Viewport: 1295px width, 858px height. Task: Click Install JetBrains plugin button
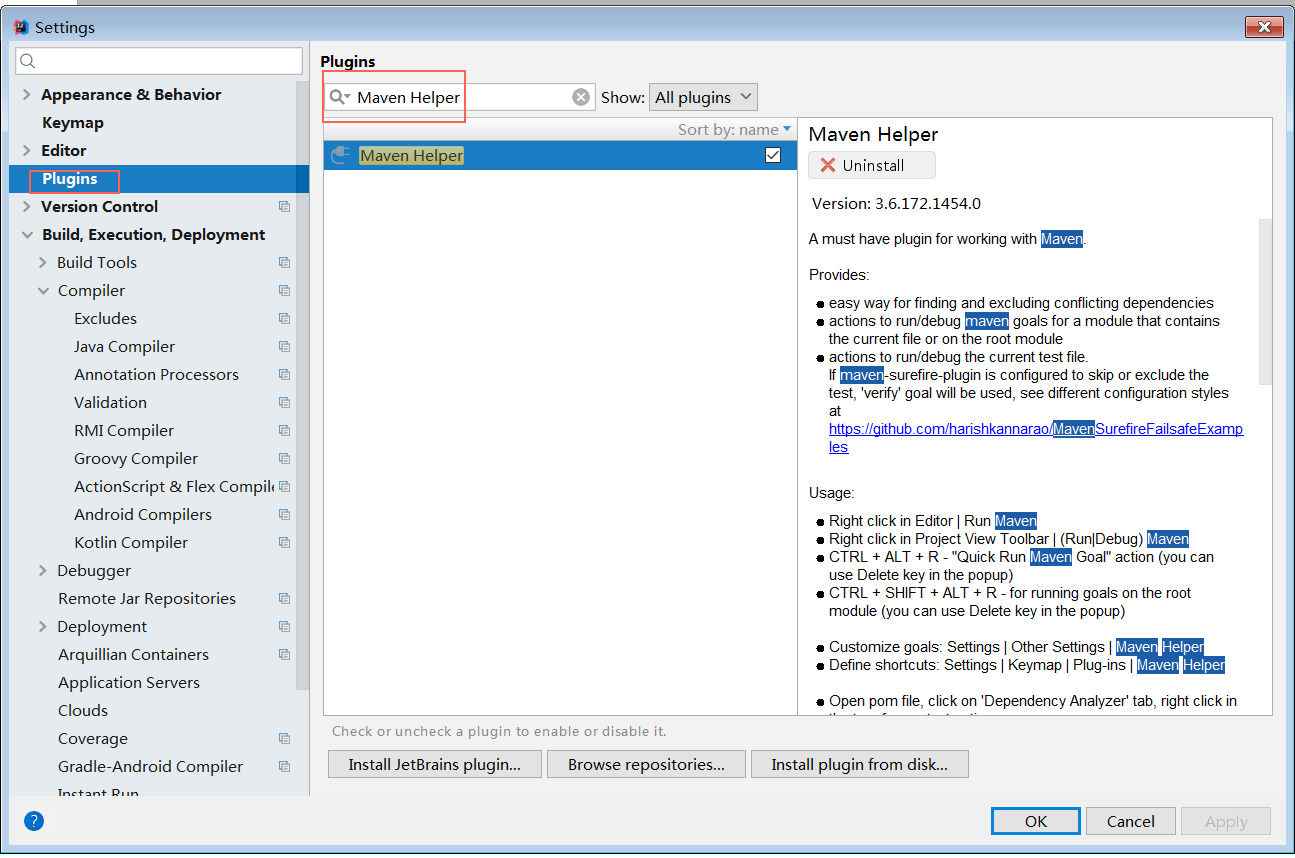click(x=435, y=764)
